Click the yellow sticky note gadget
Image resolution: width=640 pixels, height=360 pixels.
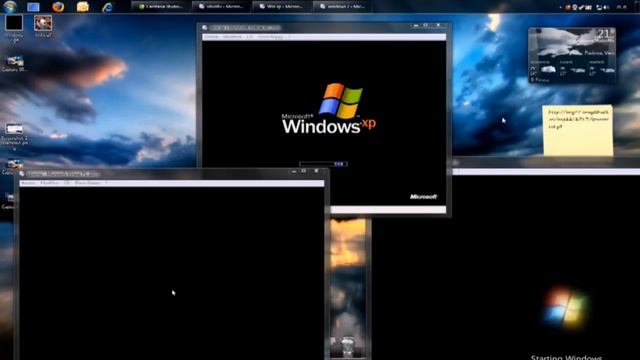click(x=578, y=131)
